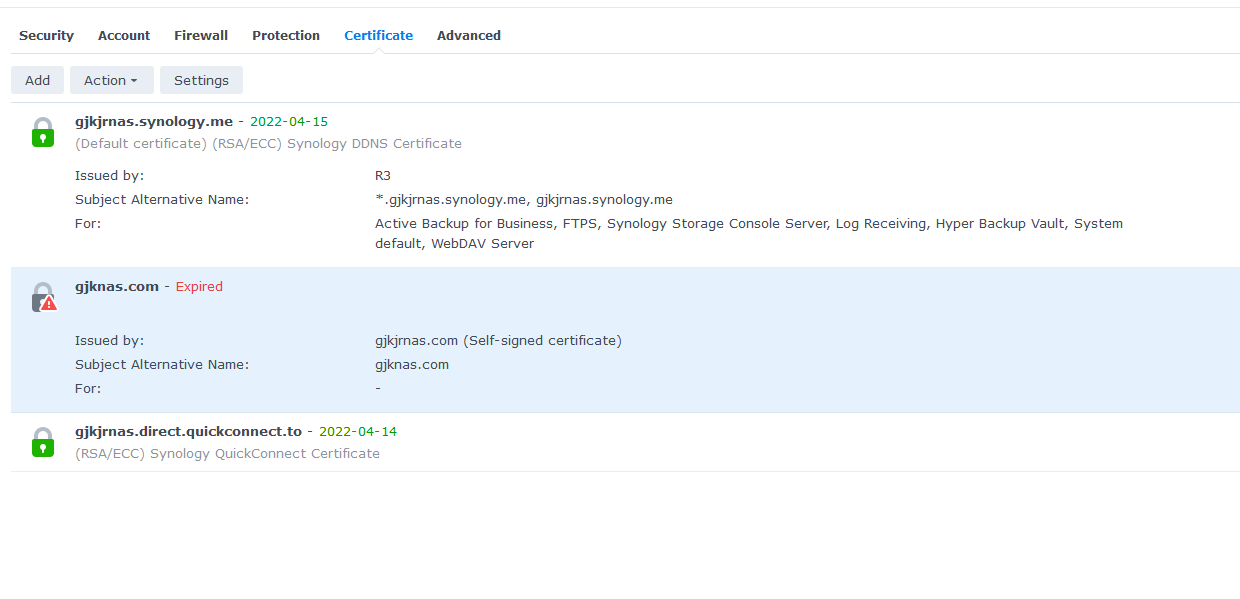Click Subject Alternative Name value gjknas.com
Screen dimensions: 1240x599
coord(412,364)
